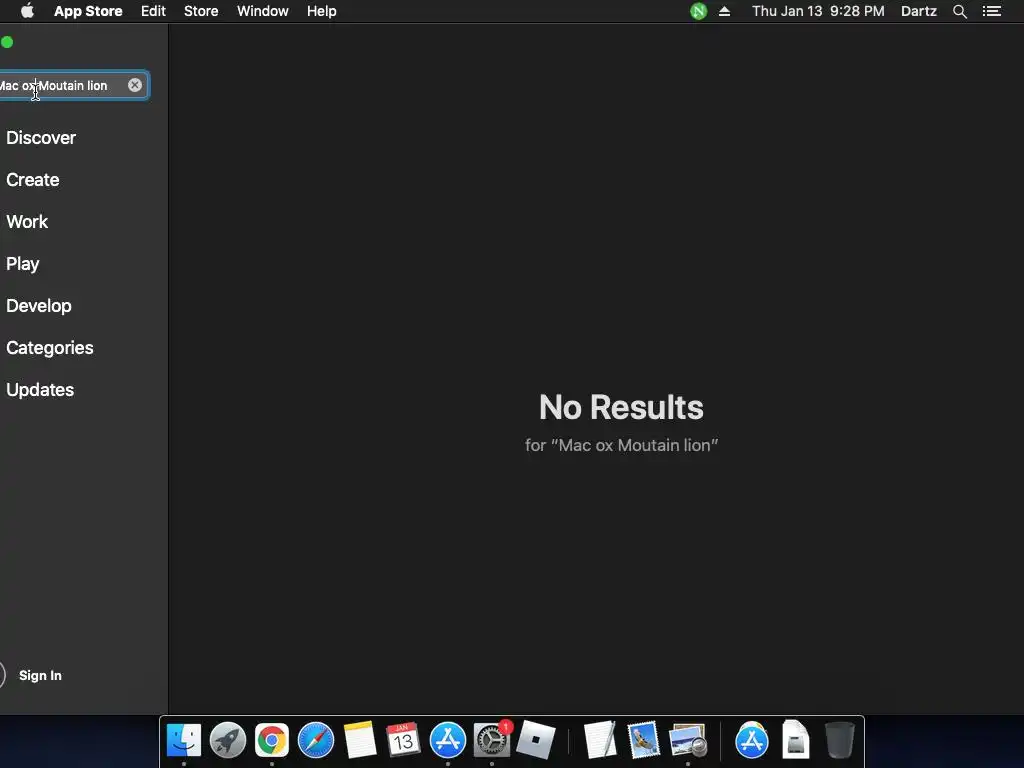Image resolution: width=1024 pixels, height=768 pixels.
Task: Show the Updates section
Action: point(40,390)
